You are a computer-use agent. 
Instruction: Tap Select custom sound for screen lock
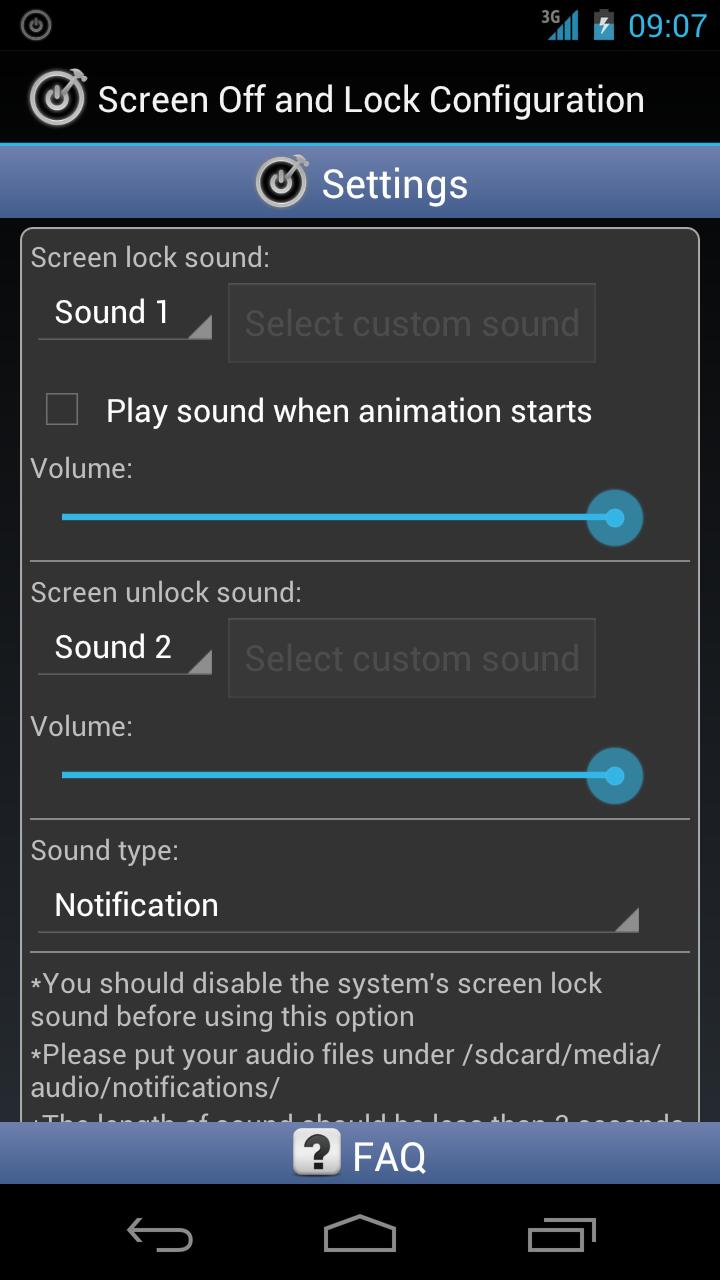click(x=412, y=323)
